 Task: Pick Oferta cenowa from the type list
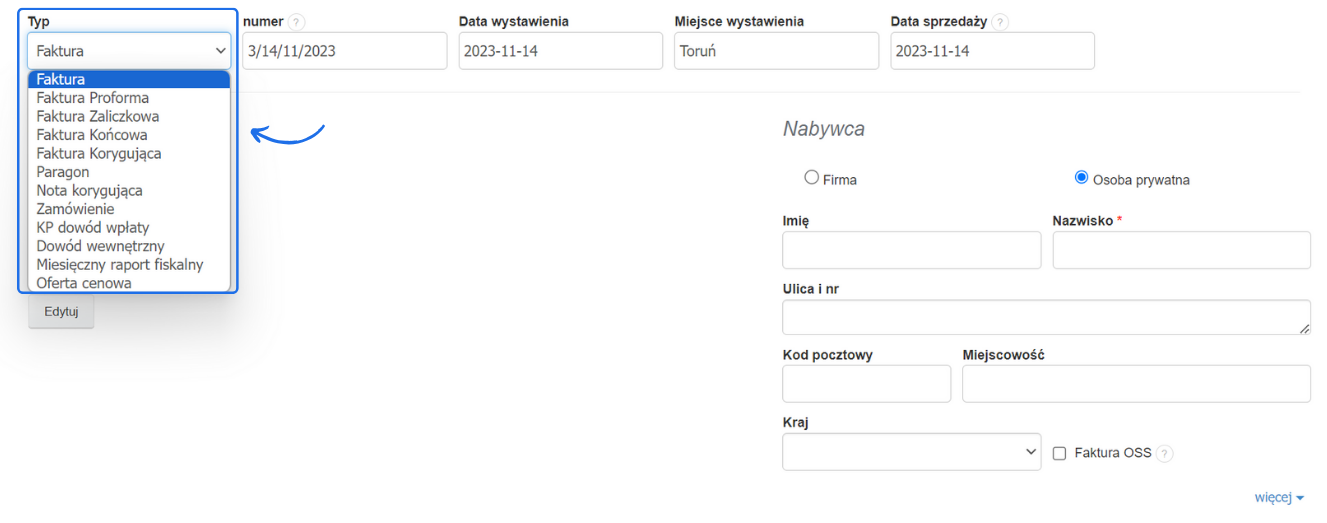tap(84, 283)
